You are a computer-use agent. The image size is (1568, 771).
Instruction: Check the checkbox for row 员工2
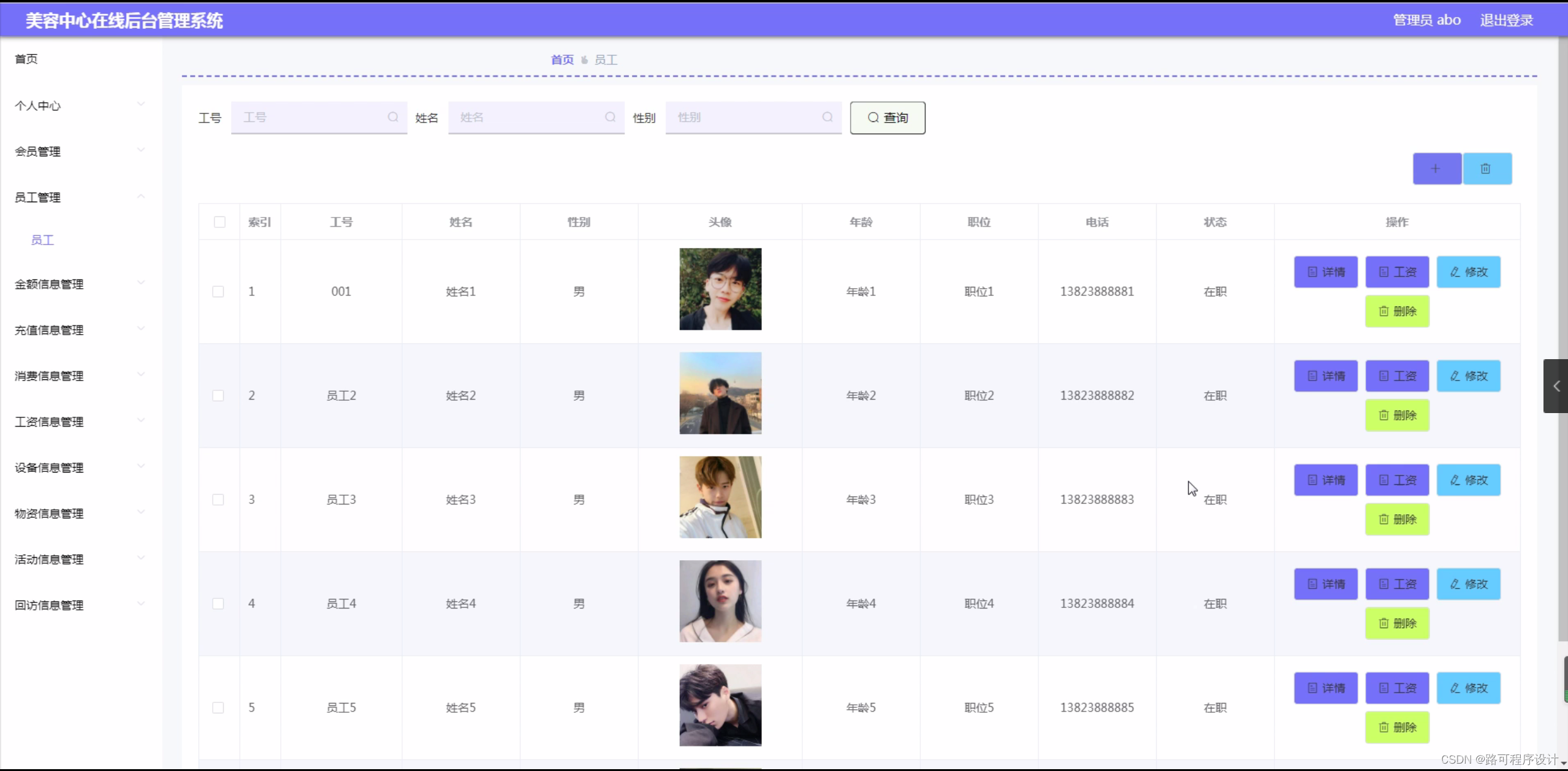pyautogui.click(x=218, y=395)
